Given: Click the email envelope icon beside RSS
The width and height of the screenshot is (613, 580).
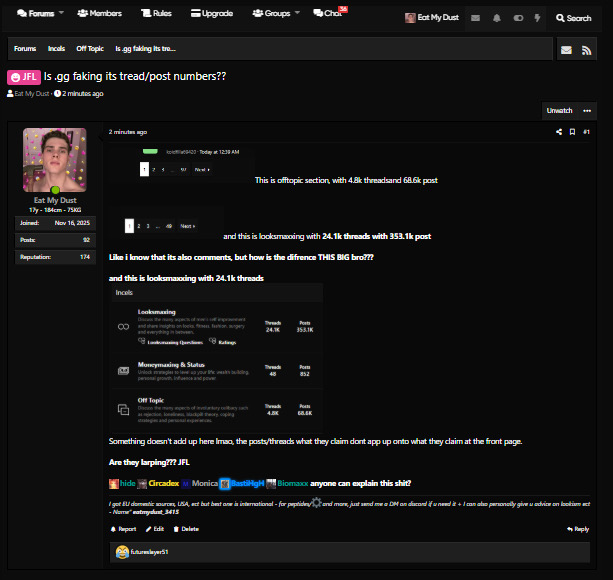Looking at the screenshot, I should (x=566, y=50).
